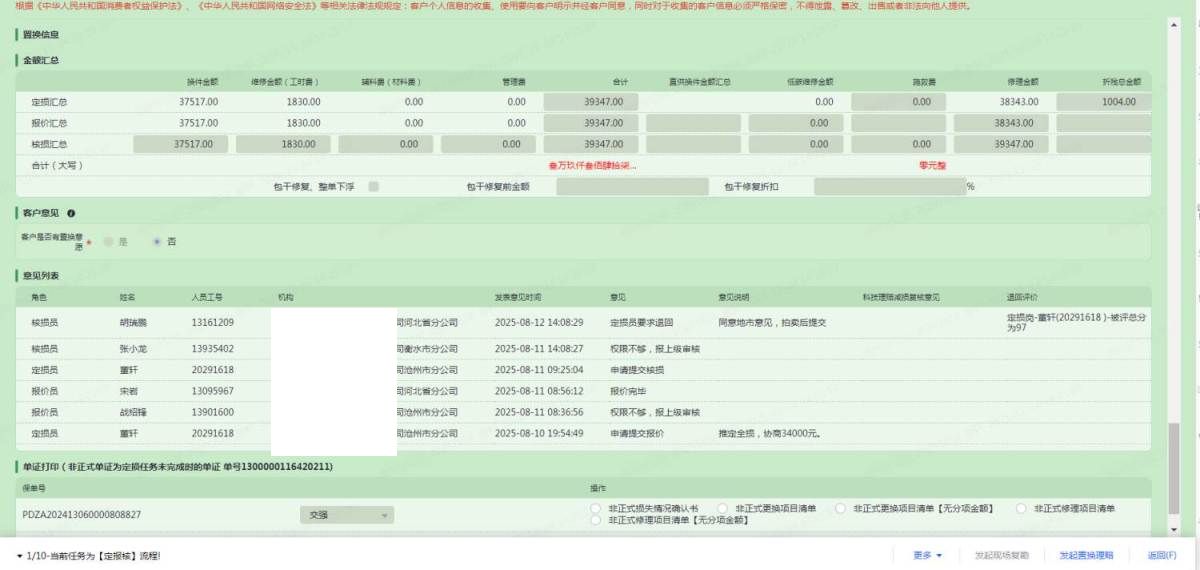Click 发起置换理赔 button
1200x570 pixels.
pyautogui.click(x=1085, y=555)
